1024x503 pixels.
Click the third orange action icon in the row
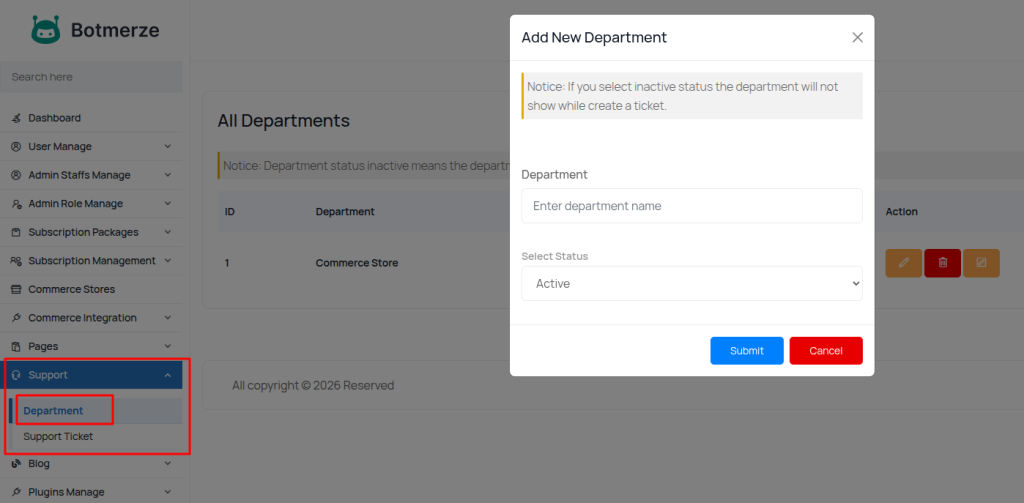pyautogui.click(x=981, y=263)
